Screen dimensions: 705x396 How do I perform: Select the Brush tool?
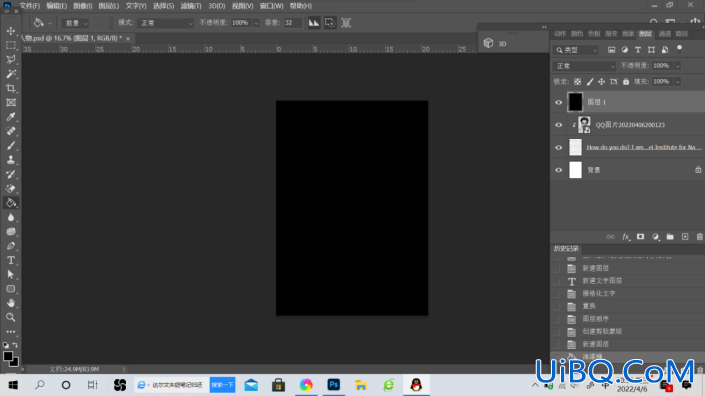click(x=11, y=146)
